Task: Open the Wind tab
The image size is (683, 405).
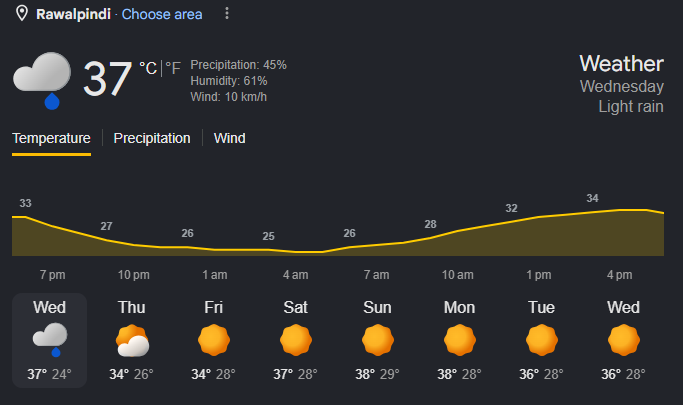Action: (x=230, y=138)
